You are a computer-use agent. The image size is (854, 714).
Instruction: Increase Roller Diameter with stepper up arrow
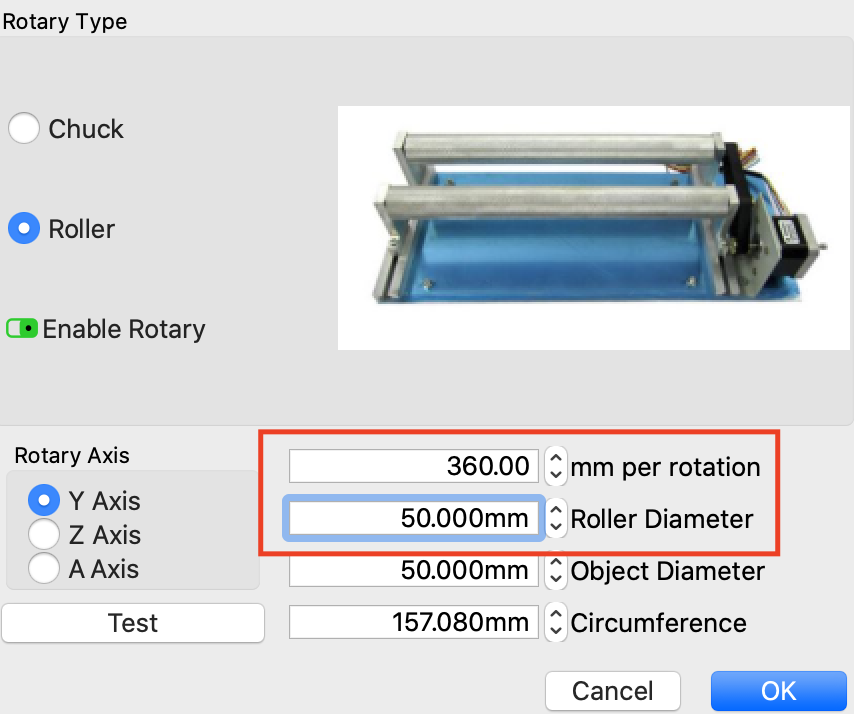click(x=556, y=511)
